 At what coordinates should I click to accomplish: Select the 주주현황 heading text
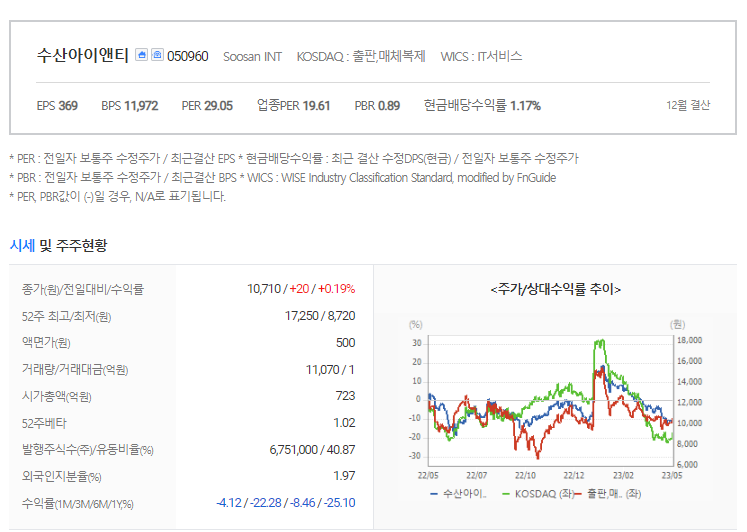pyautogui.click(x=81, y=246)
